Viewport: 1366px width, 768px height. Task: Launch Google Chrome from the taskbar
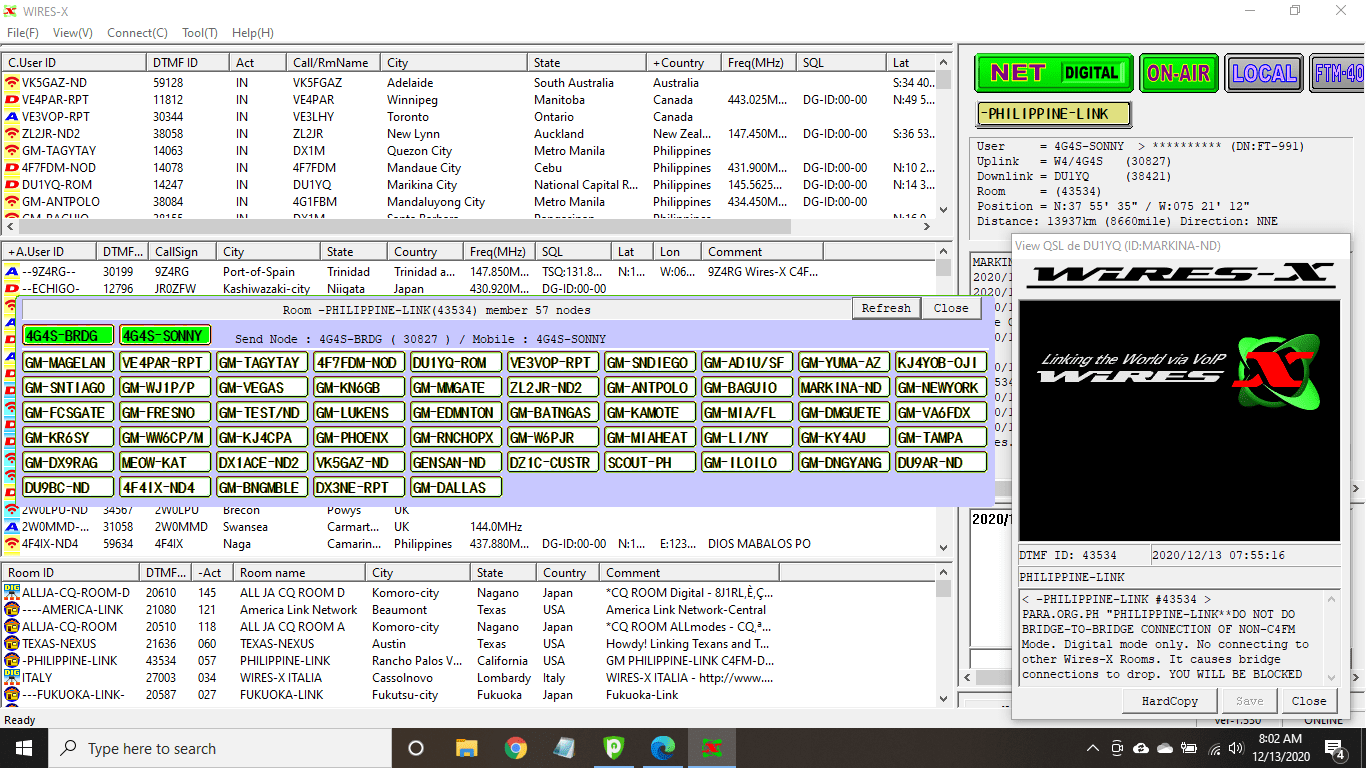click(516, 748)
